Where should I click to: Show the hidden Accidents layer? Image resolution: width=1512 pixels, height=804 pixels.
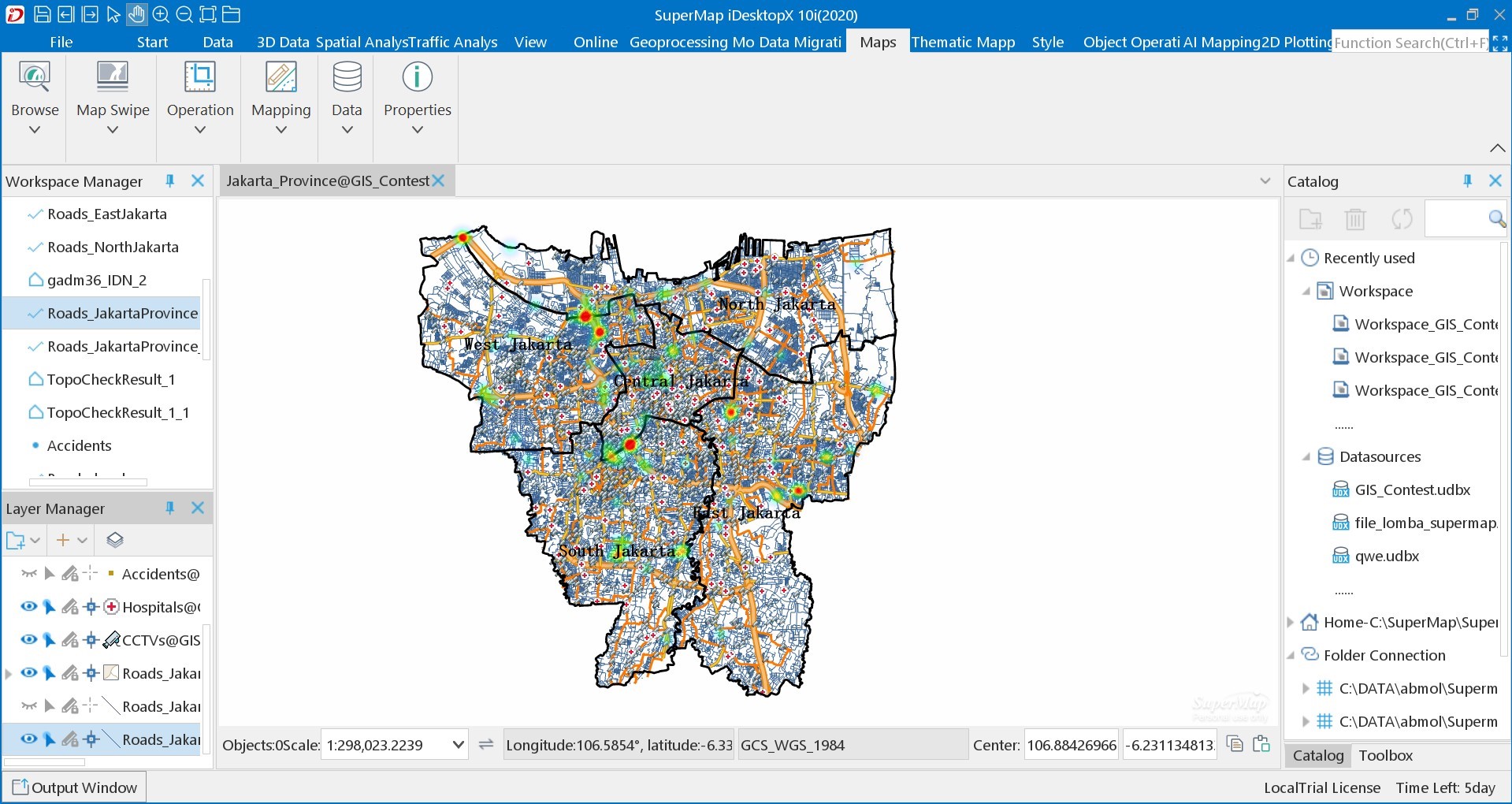pos(29,574)
